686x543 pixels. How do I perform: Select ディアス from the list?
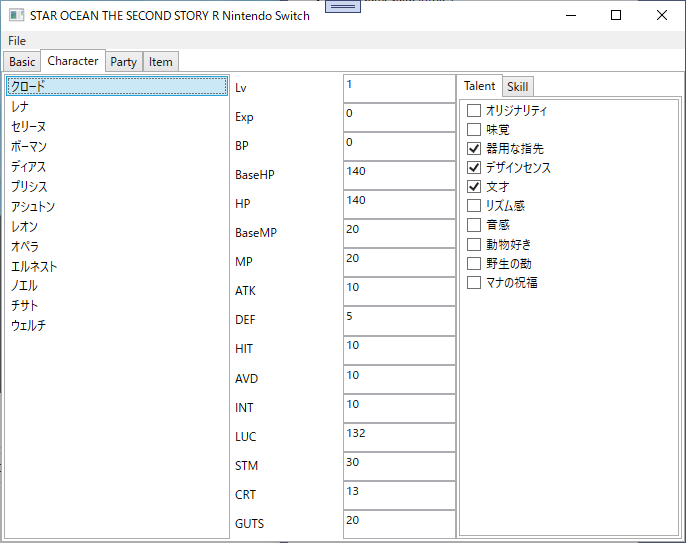[x=117, y=167]
